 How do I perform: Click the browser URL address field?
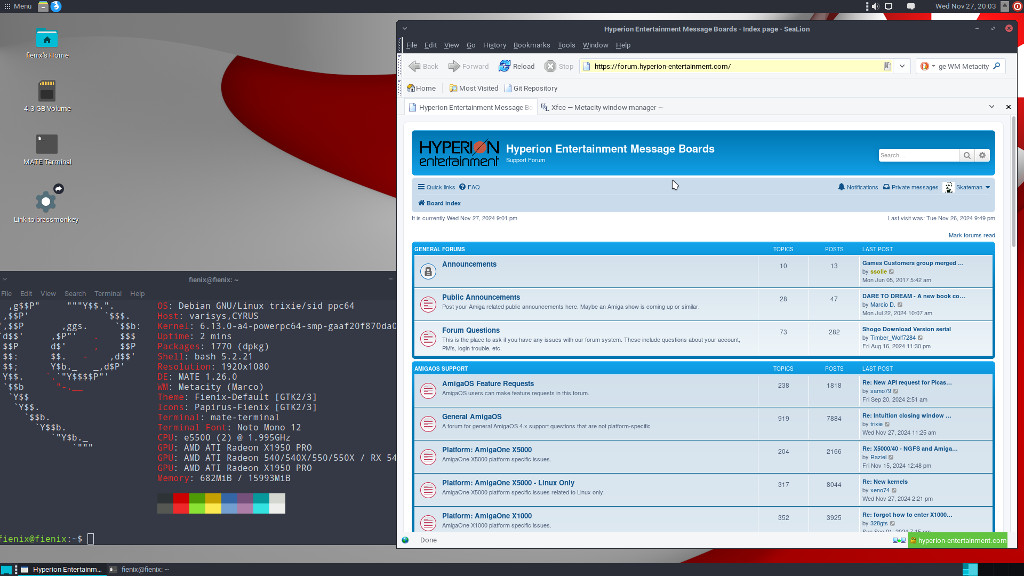point(737,66)
